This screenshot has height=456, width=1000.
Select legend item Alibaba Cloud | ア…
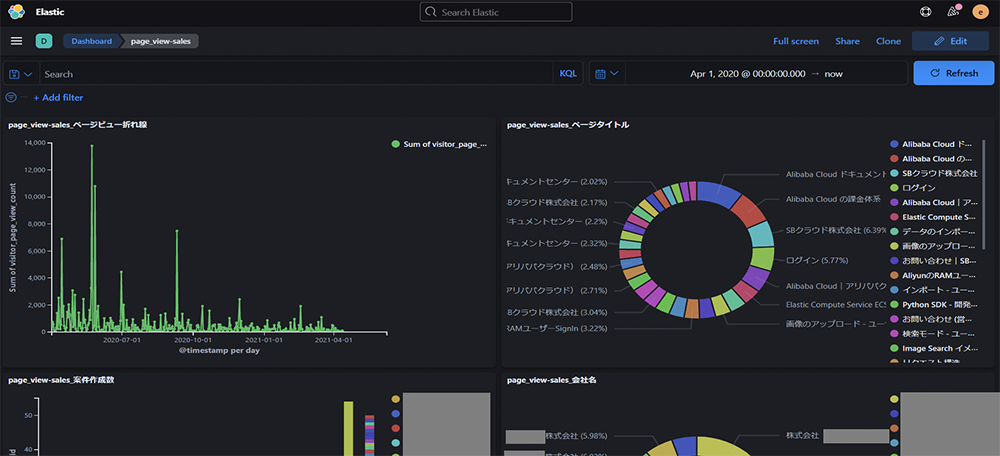[x=932, y=203]
